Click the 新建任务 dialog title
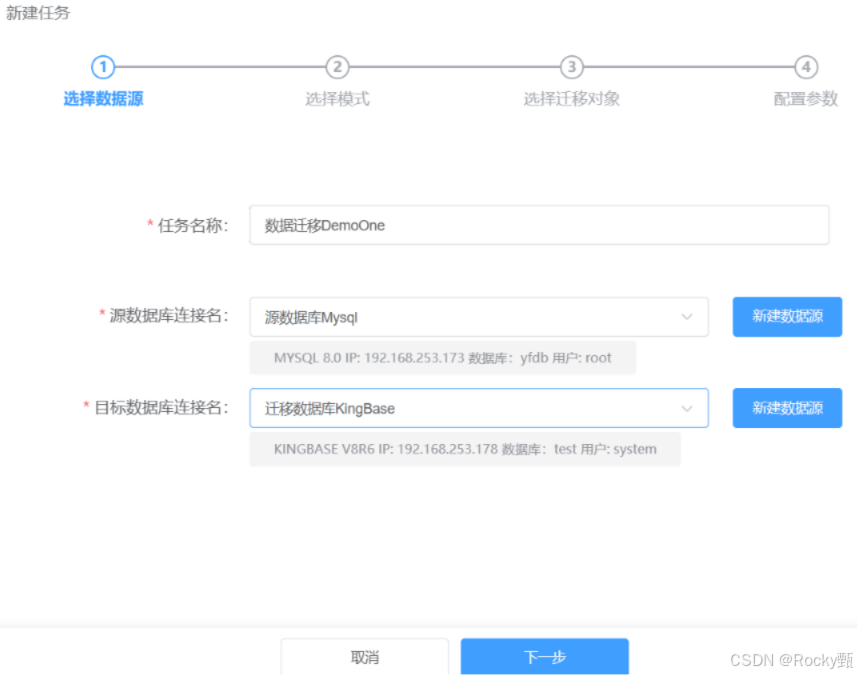The width and height of the screenshot is (857, 675). coord(38,13)
